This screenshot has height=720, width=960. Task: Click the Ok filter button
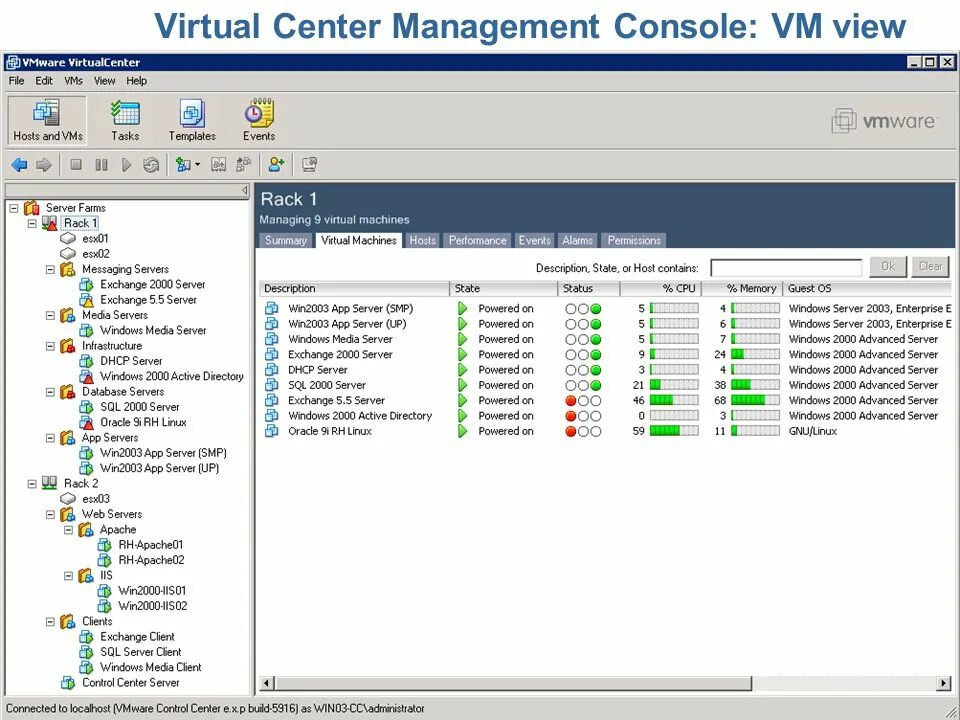(888, 266)
